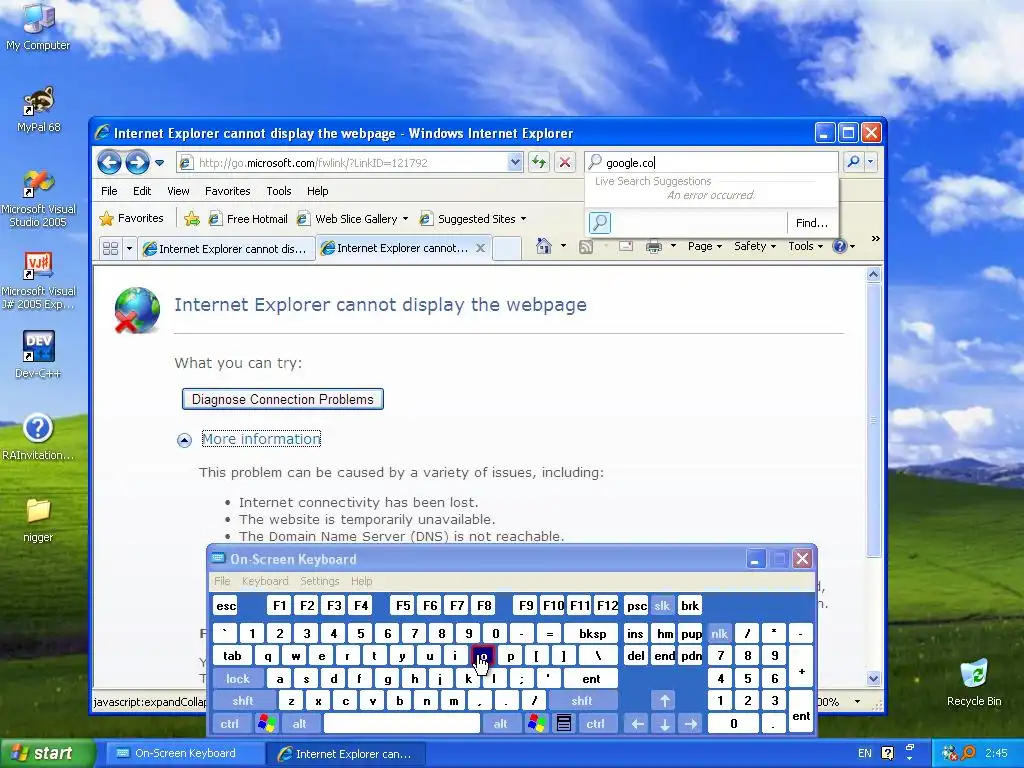Click Find... in search suggestions
The image size is (1024, 768).
[812, 223]
